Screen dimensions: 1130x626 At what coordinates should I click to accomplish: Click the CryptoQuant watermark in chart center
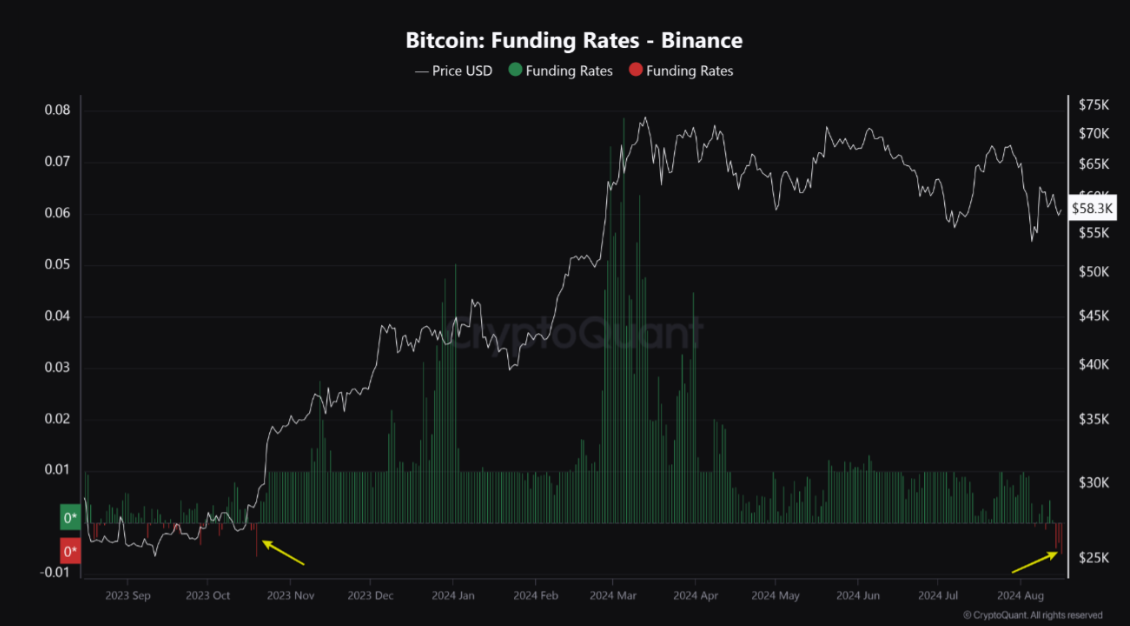[572, 334]
